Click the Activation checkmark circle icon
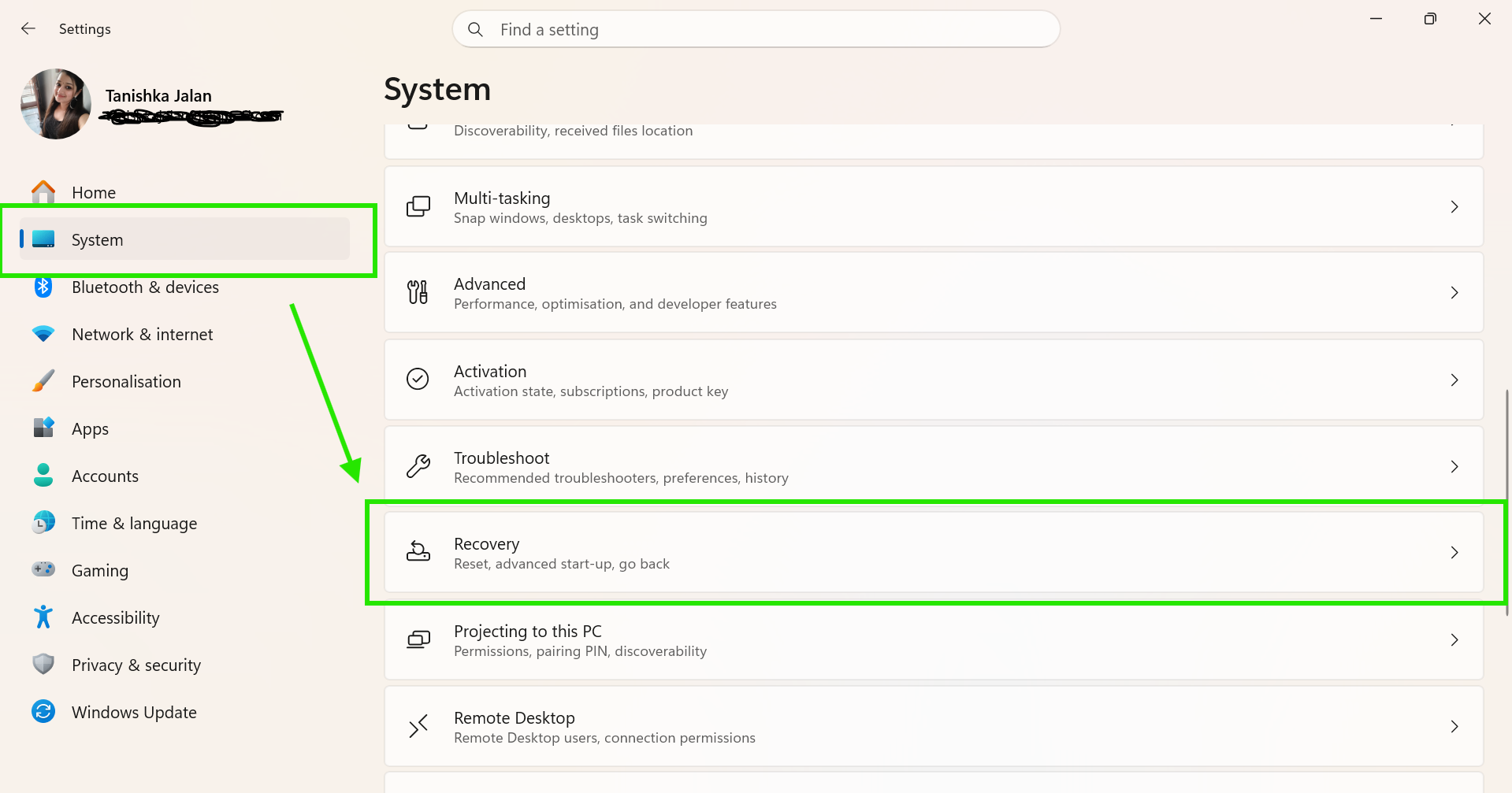This screenshot has width=1512, height=793. [x=418, y=379]
